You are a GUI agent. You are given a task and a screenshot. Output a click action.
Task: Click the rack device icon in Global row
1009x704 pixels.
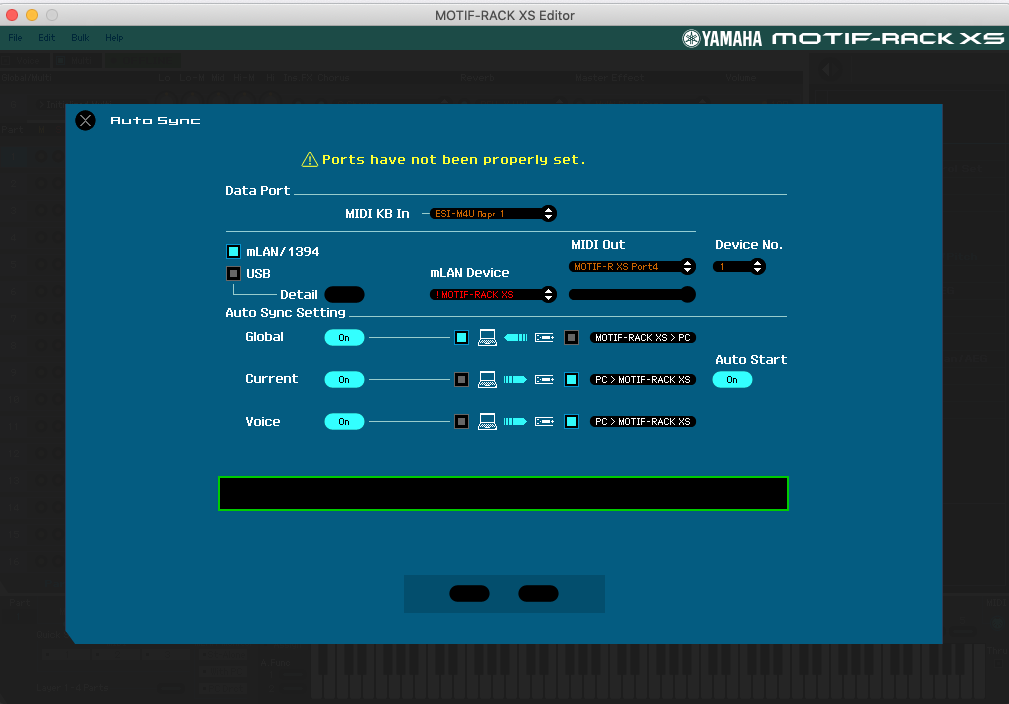click(x=544, y=337)
